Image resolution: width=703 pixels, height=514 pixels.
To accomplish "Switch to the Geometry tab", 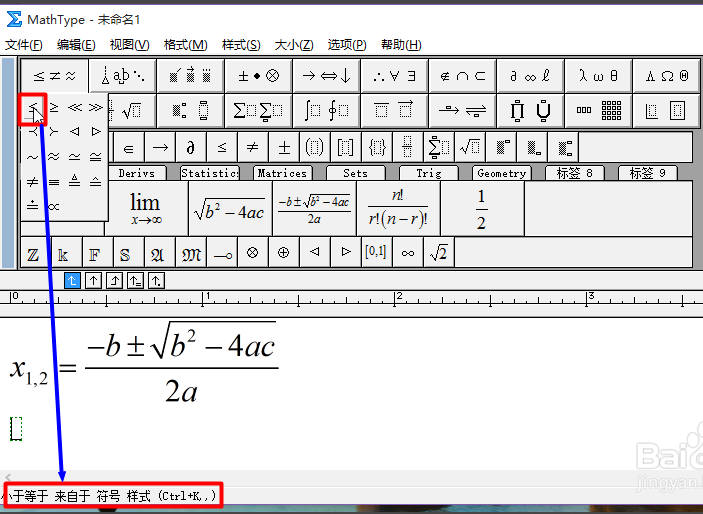I will pyautogui.click(x=502, y=173).
